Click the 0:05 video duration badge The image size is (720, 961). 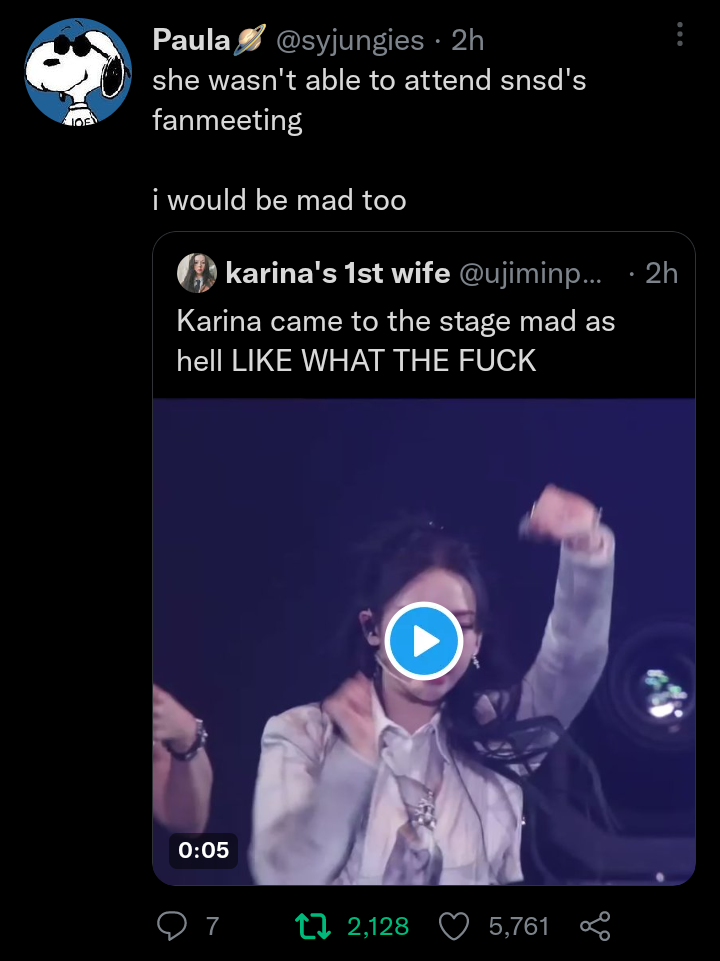(203, 850)
